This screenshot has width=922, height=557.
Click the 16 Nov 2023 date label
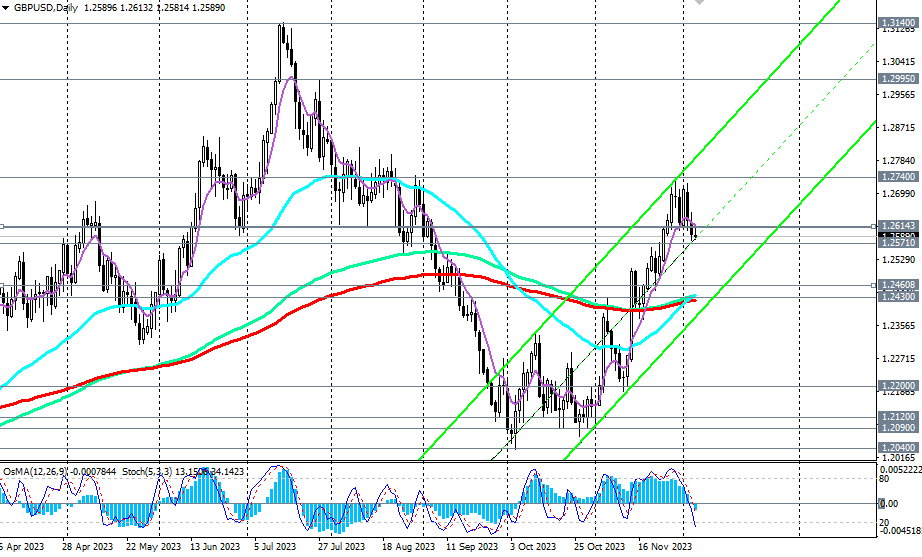[665, 546]
